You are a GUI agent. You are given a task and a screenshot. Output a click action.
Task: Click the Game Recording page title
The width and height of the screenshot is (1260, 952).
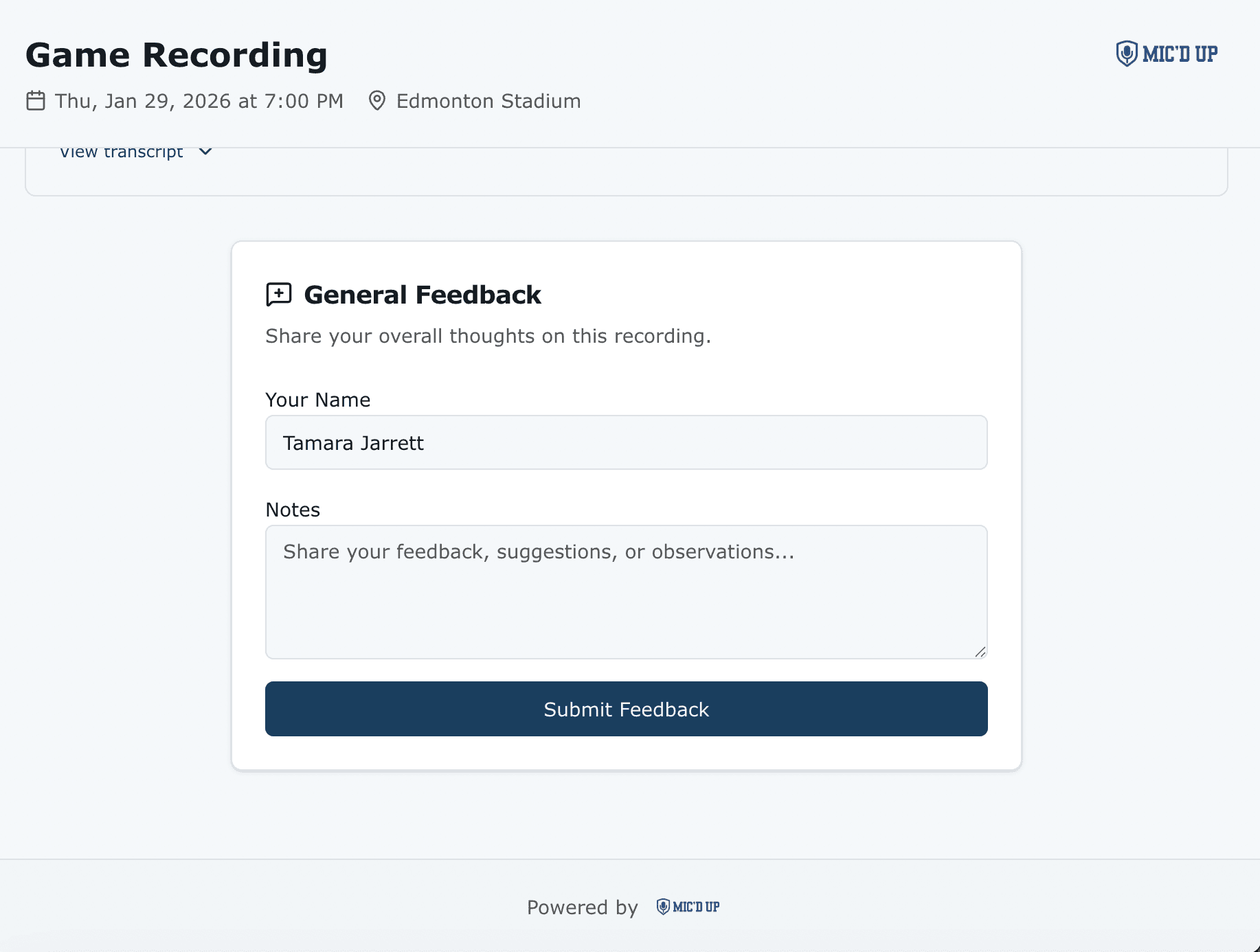point(177,55)
